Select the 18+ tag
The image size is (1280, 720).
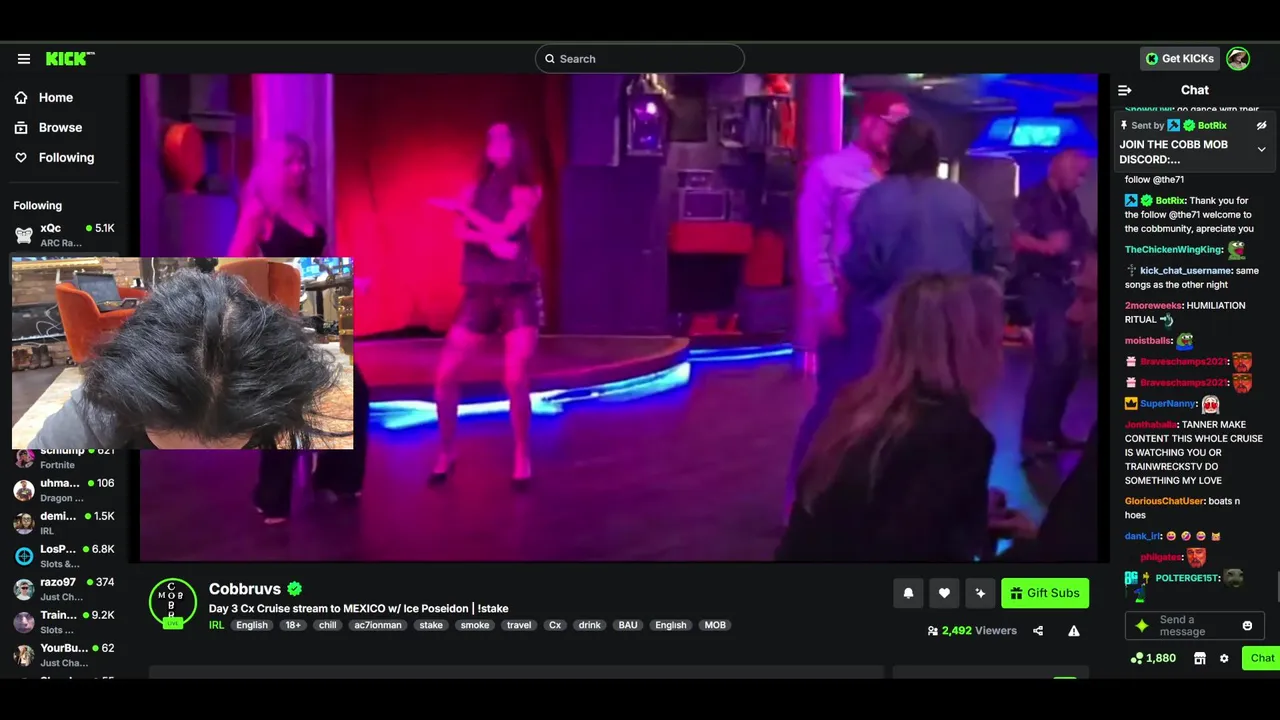point(293,625)
